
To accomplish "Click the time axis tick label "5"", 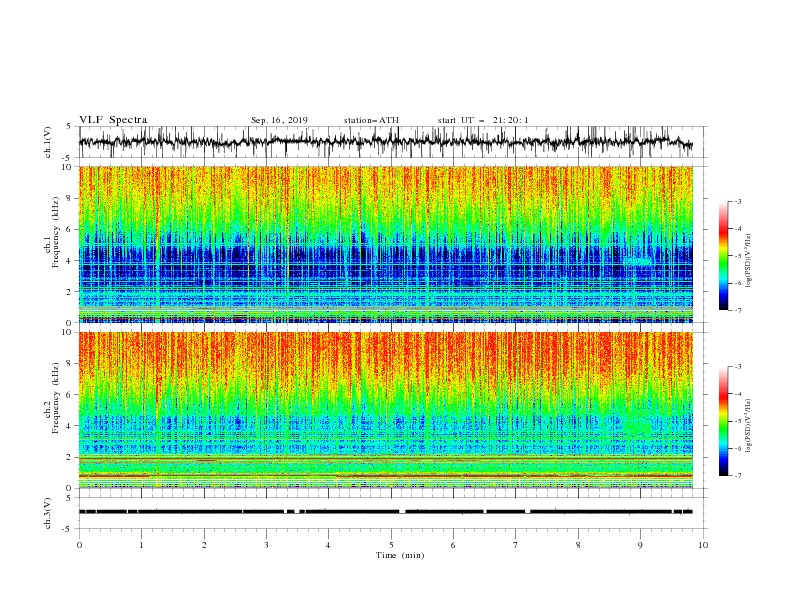I will click(x=391, y=545).
